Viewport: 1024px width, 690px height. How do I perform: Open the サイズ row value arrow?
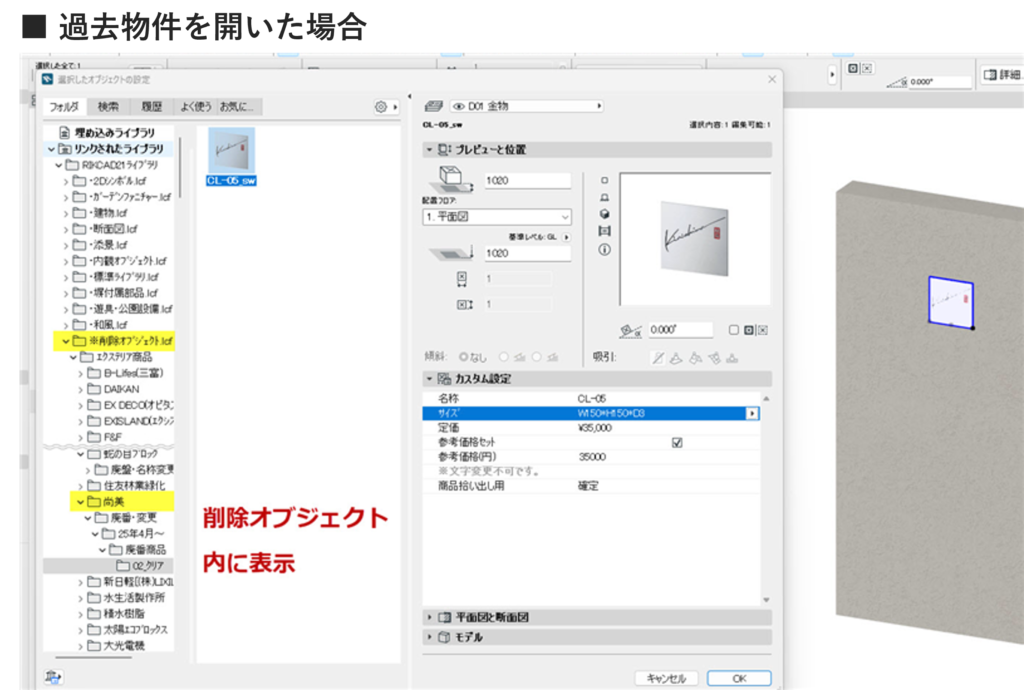(x=752, y=414)
